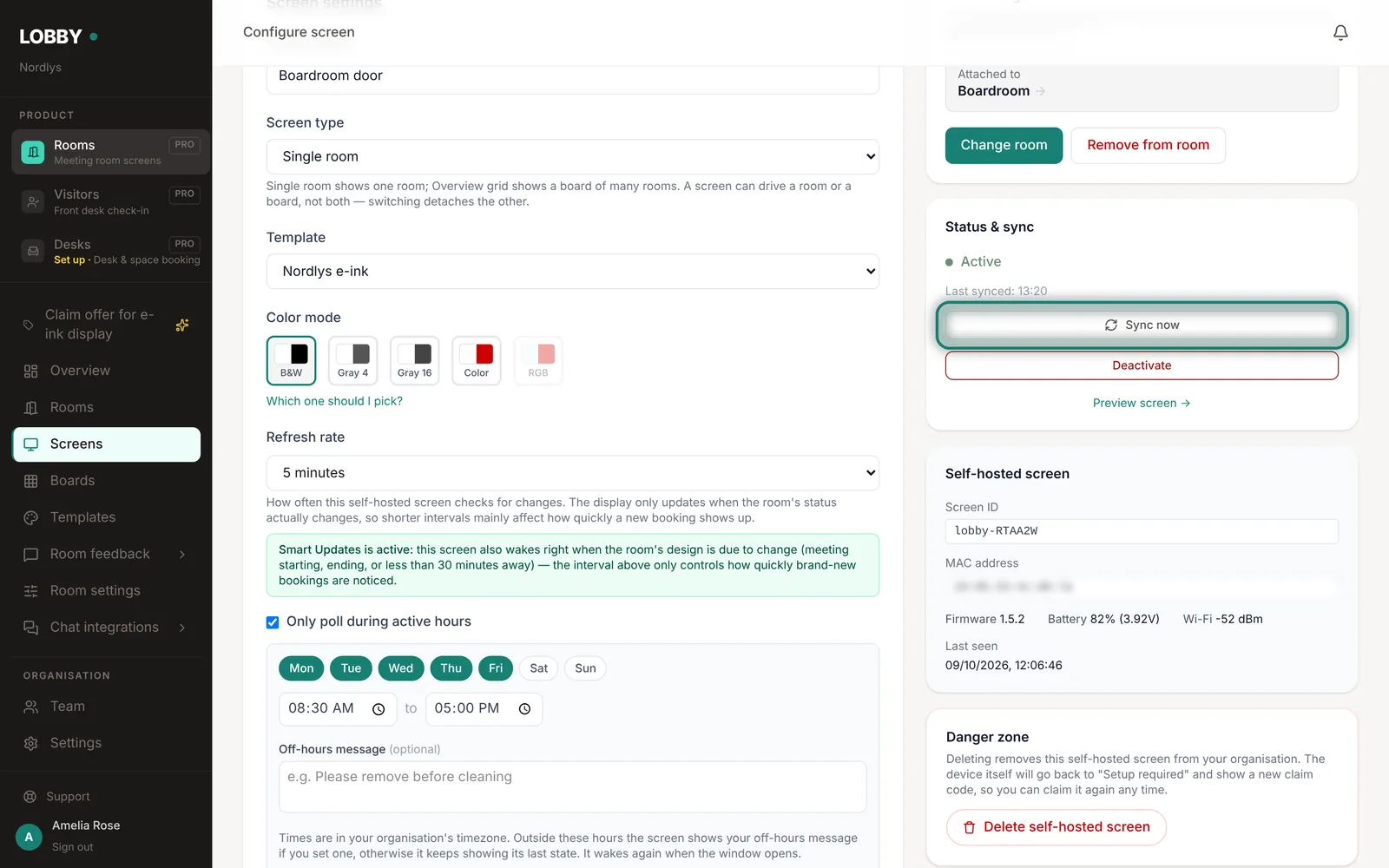The width and height of the screenshot is (1389, 868).
Task: Click the Team people icon
Action: coord(31,707)
